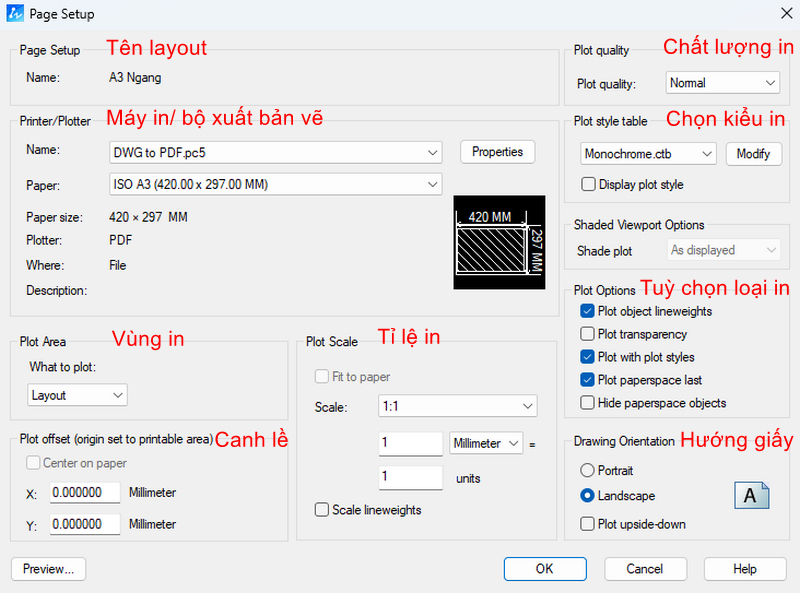Screen dimensions: 800x593
Task: Click the landscape orientation page icon
Action: [x=752, y=495]
